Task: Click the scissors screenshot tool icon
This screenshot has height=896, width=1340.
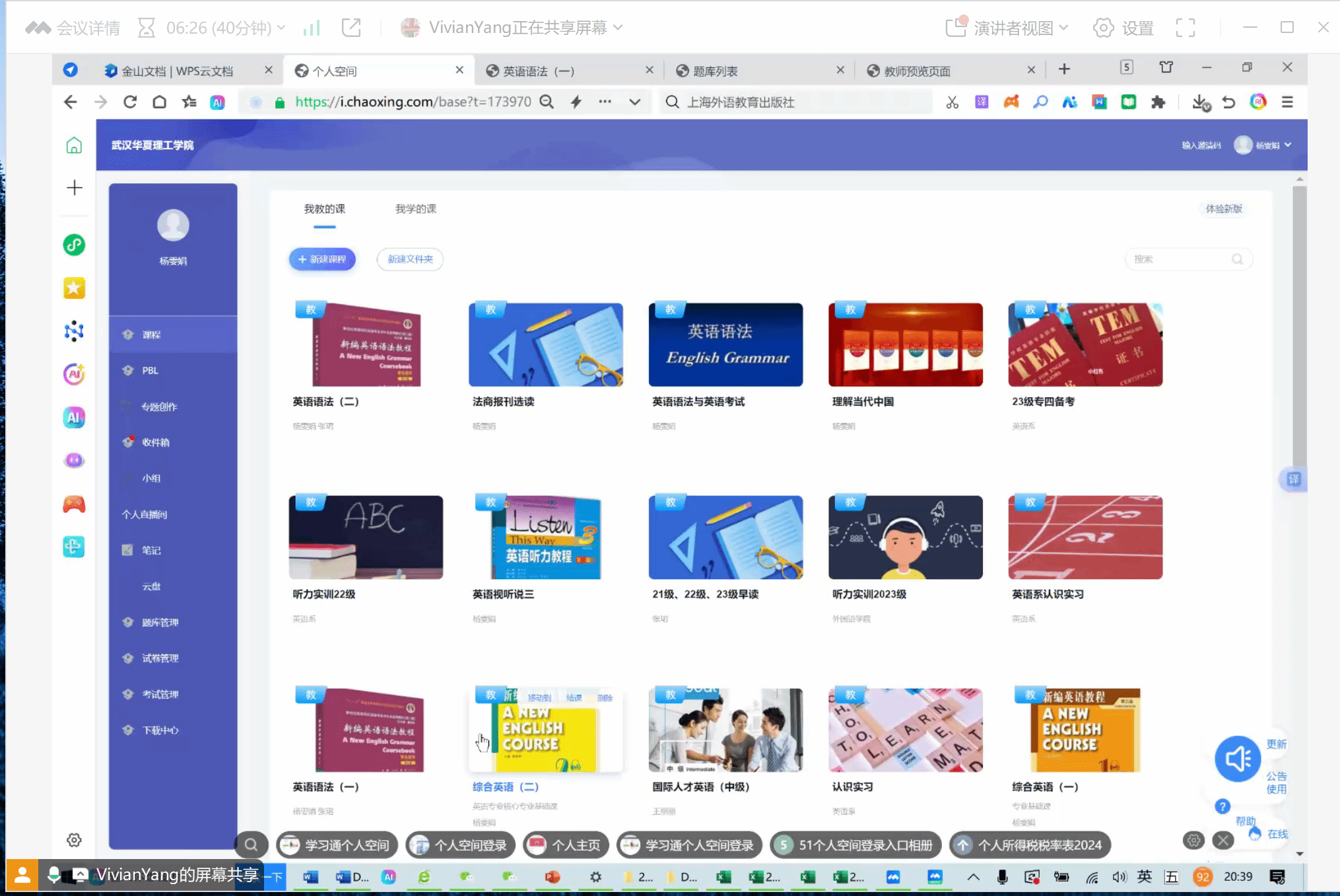Action: click(952, 102)
